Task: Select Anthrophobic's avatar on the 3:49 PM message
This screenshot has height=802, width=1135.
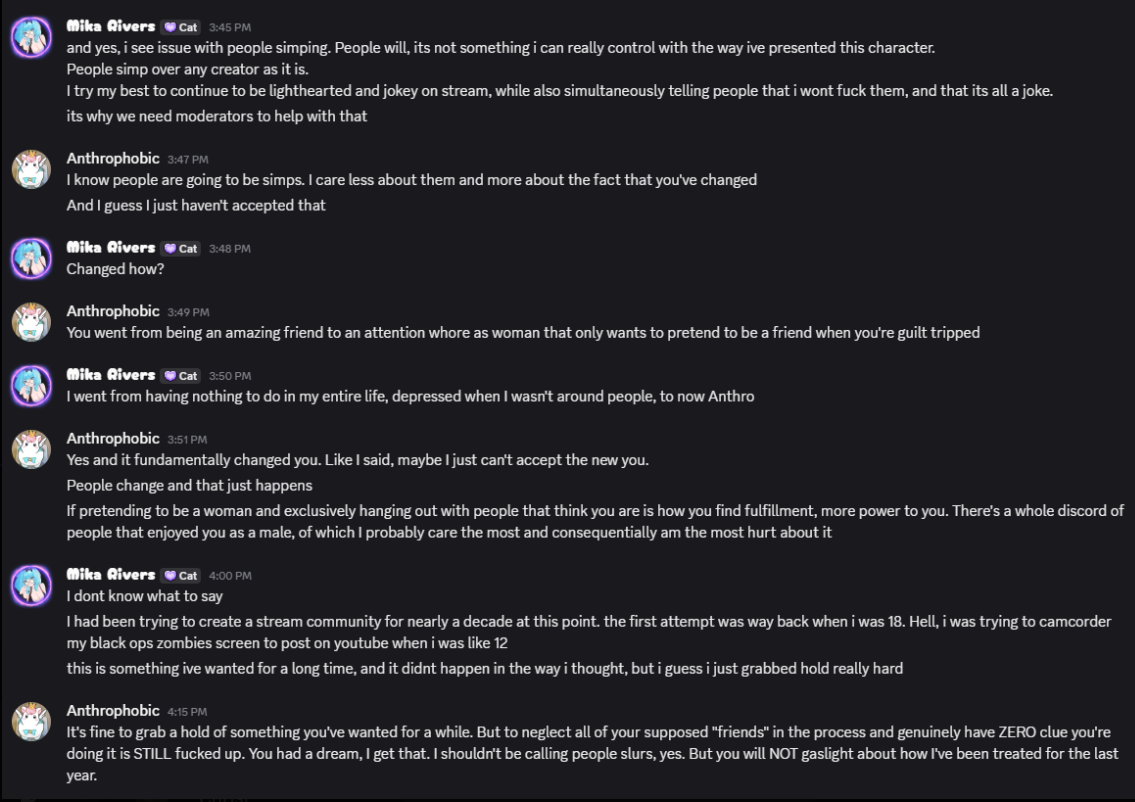Action: 31,322
